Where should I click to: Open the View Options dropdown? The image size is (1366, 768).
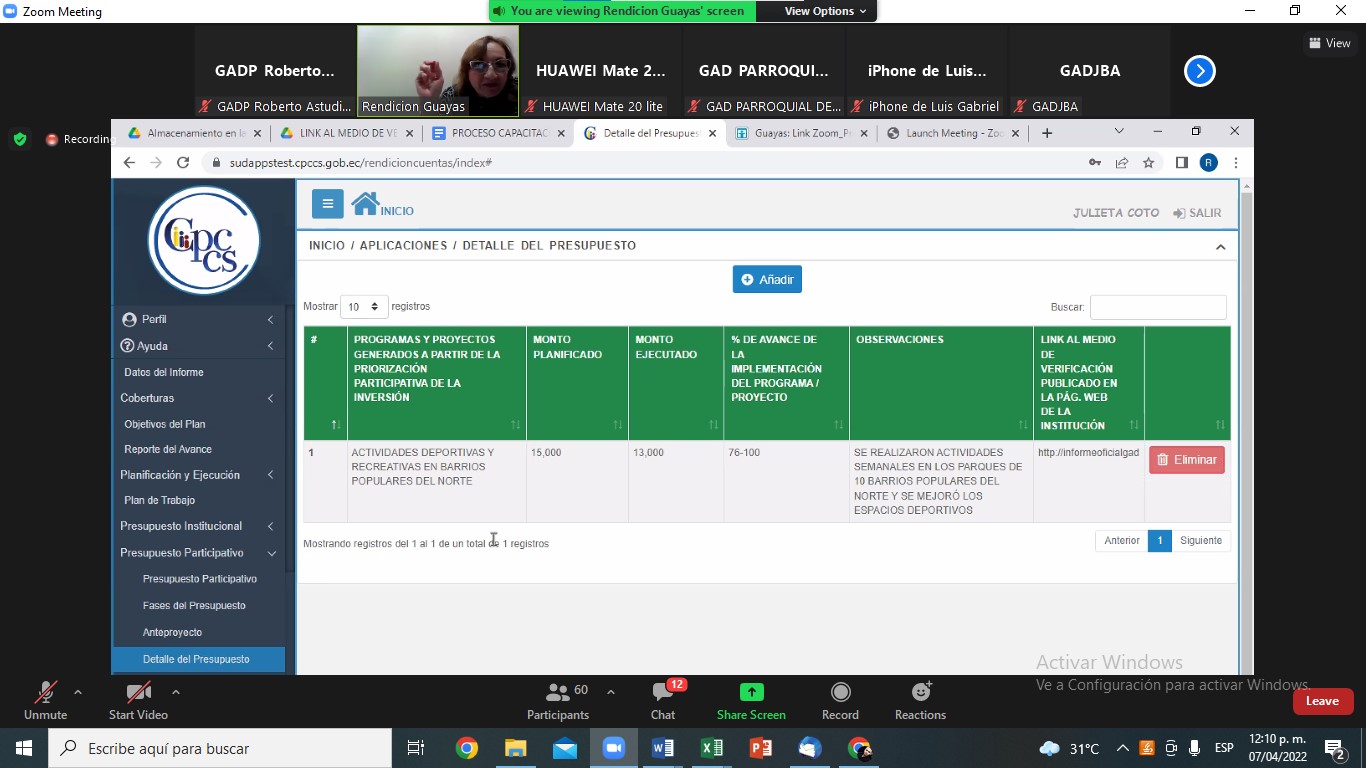click(x=825, y=11)
